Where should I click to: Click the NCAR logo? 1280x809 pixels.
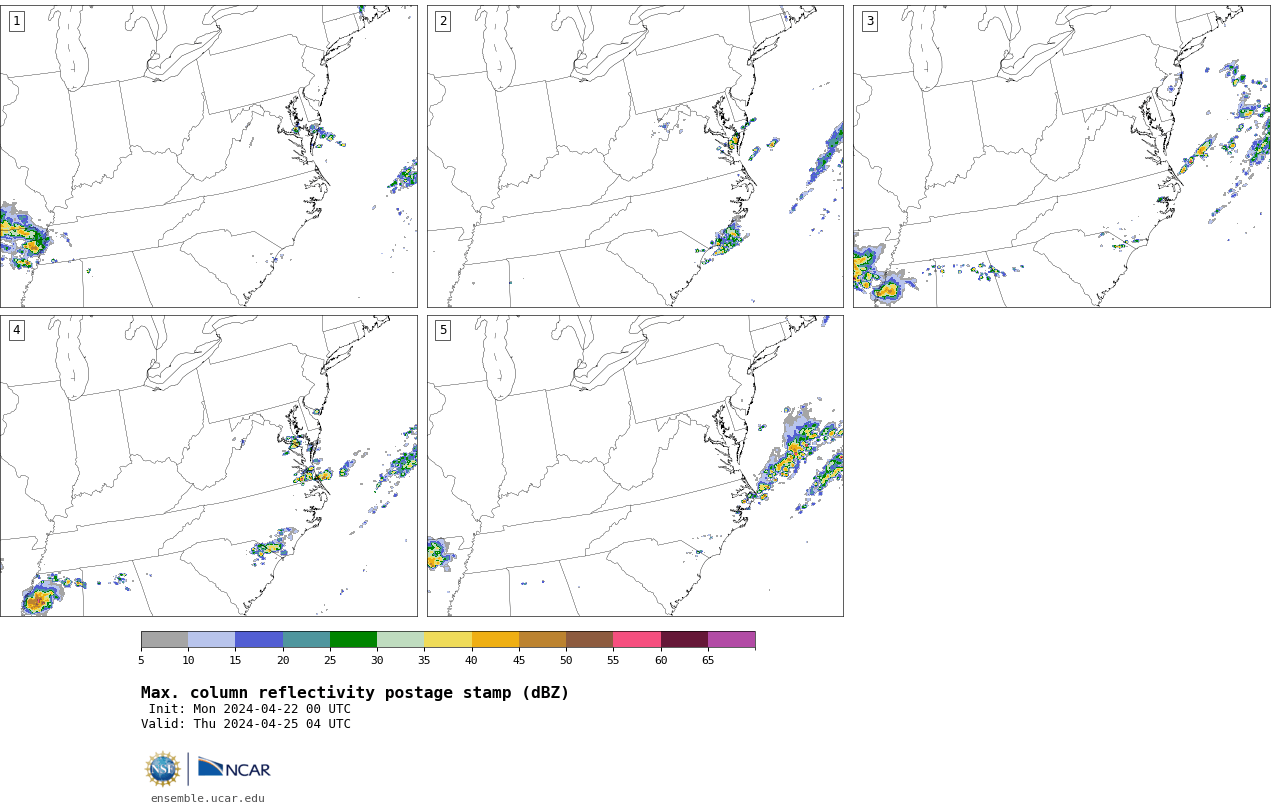tap(234, 768)
